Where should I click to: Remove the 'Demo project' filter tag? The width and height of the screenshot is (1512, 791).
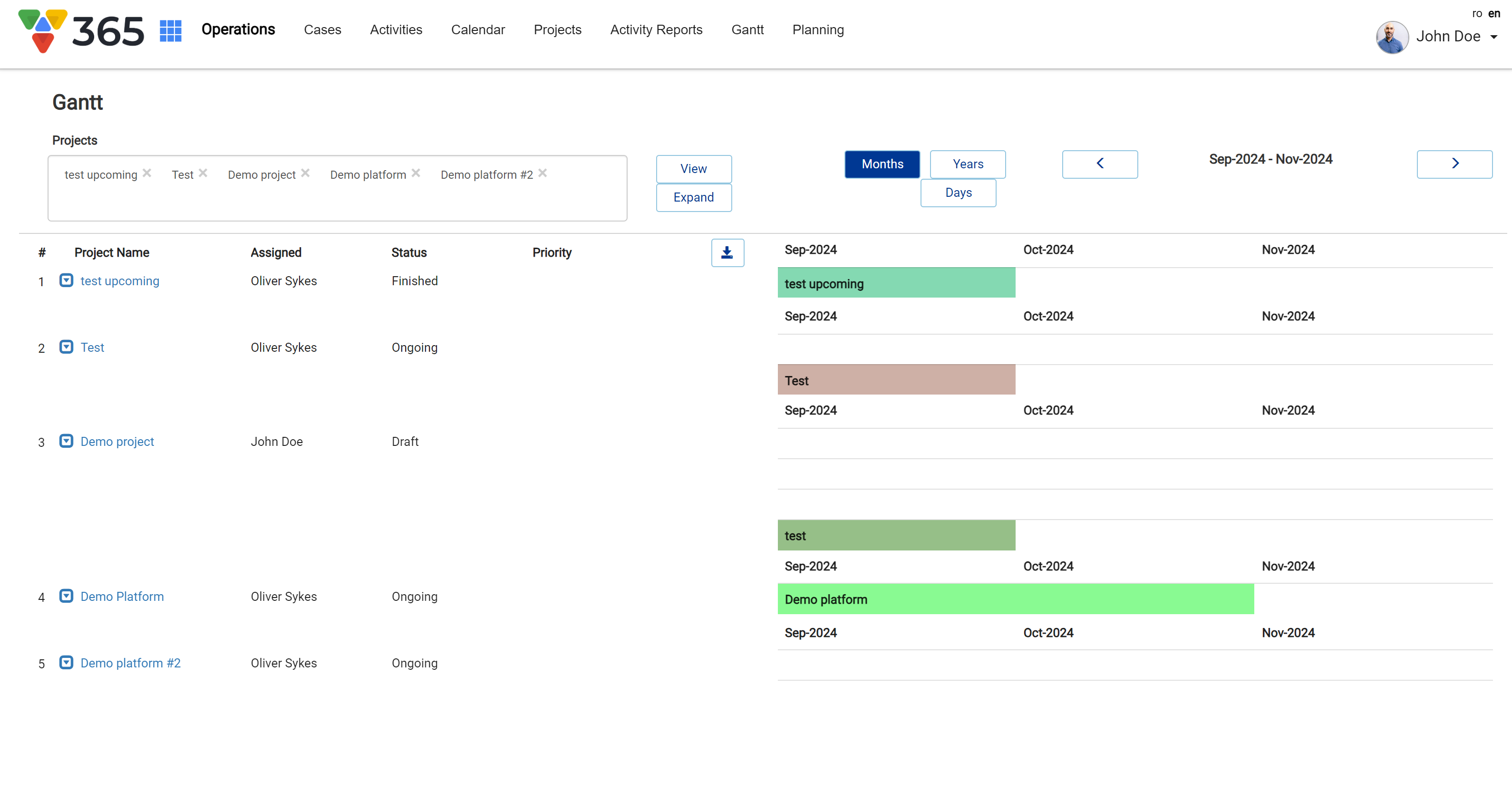point(305,173)
